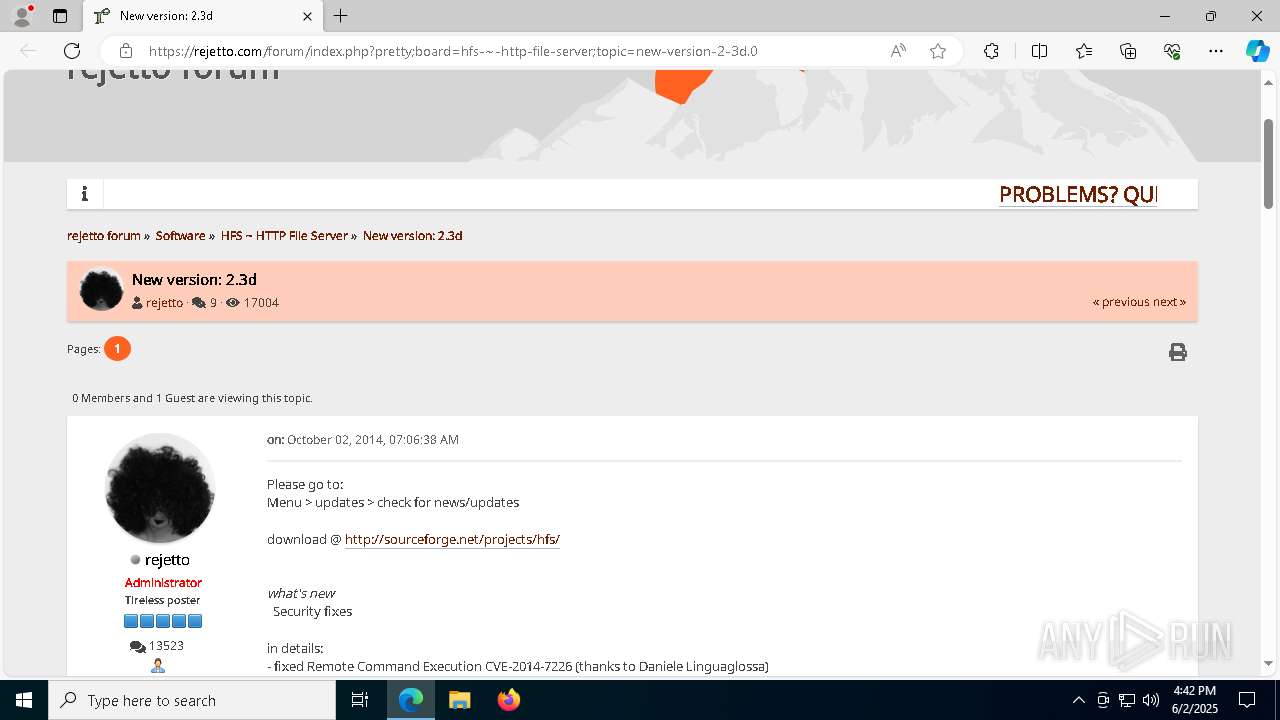Open Copilot sidebar icon
The height and width of the screenshot is (720, 1280).
[1257, 51]
